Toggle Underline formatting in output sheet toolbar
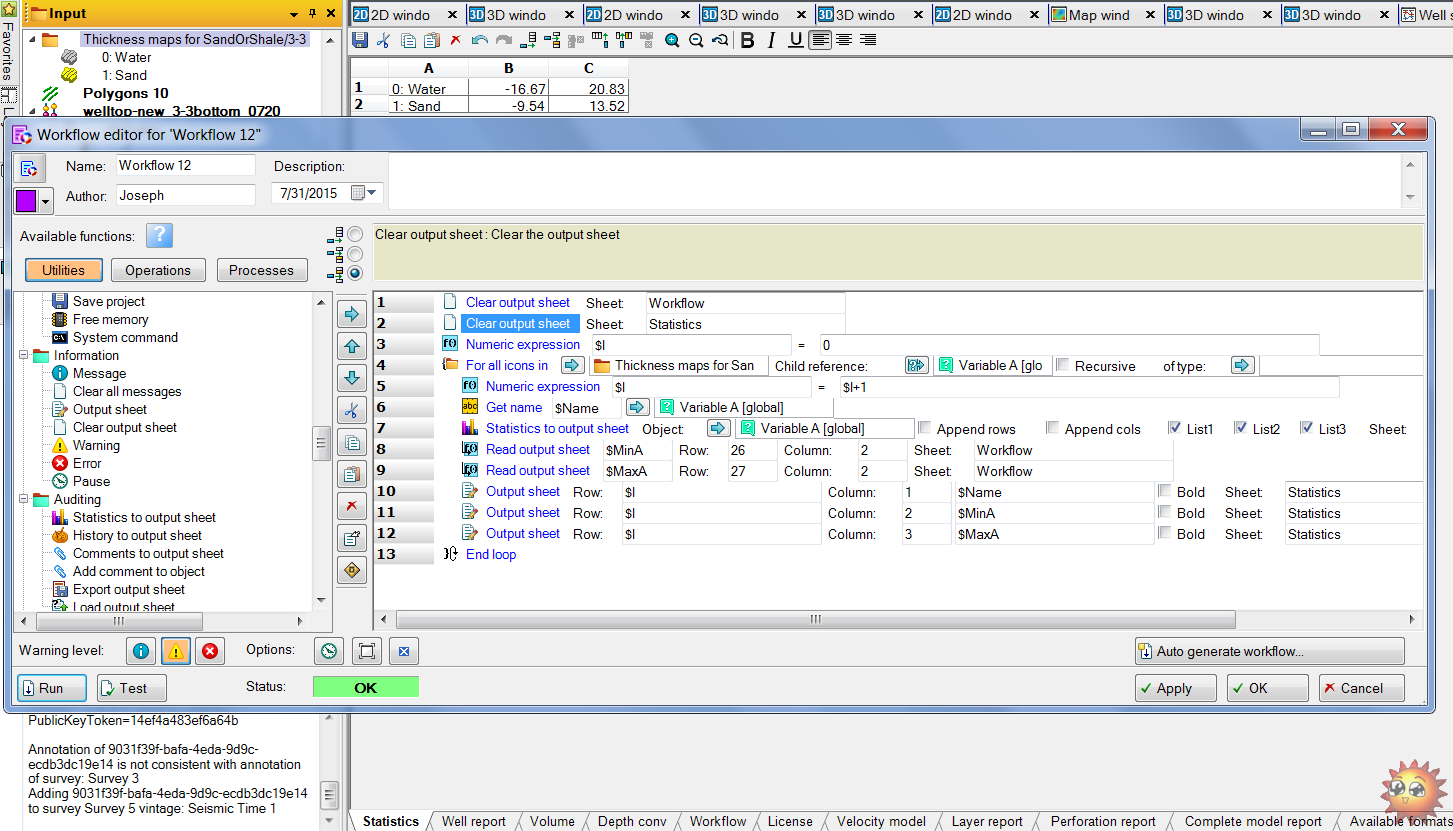The image size is (1453, 831). click(795, 40)
